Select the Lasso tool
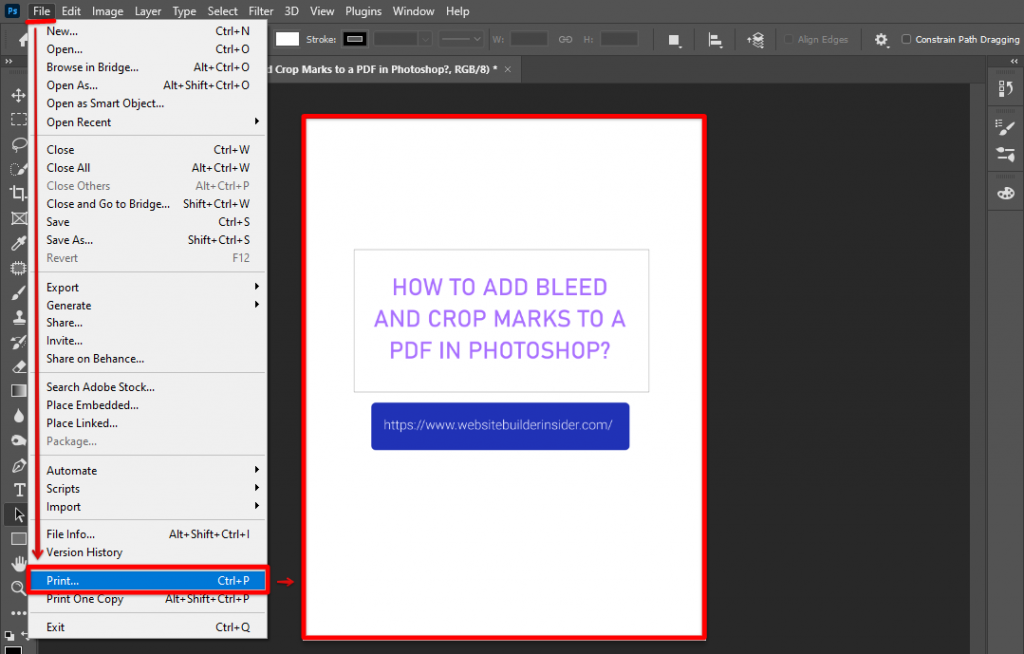This screenshot has height=654, width=1024. point(18,143)
